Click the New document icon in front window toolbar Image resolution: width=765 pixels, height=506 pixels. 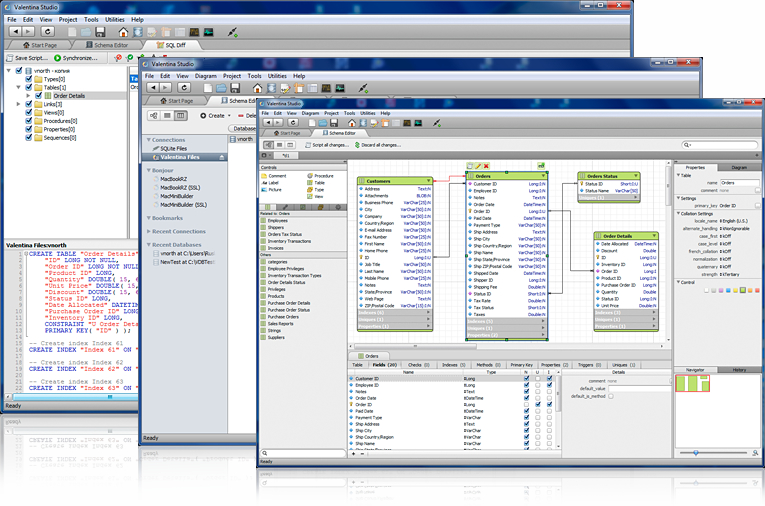[312, 123]
